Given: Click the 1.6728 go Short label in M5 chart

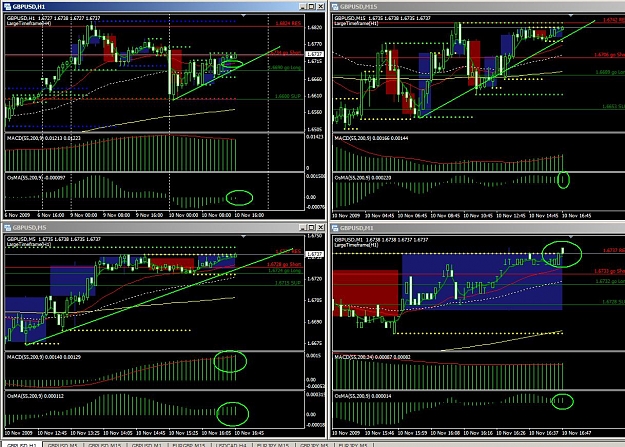Looking at the screenshot, I should (x=284, y=264).
